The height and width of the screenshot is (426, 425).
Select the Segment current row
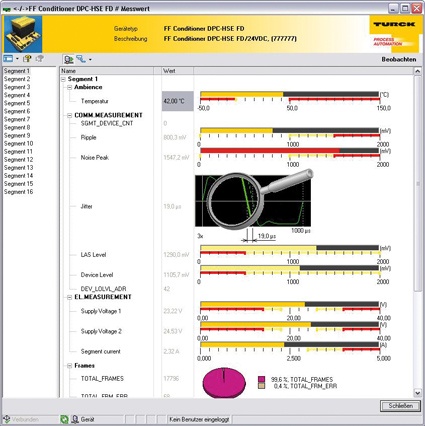(x=100, y=351)
